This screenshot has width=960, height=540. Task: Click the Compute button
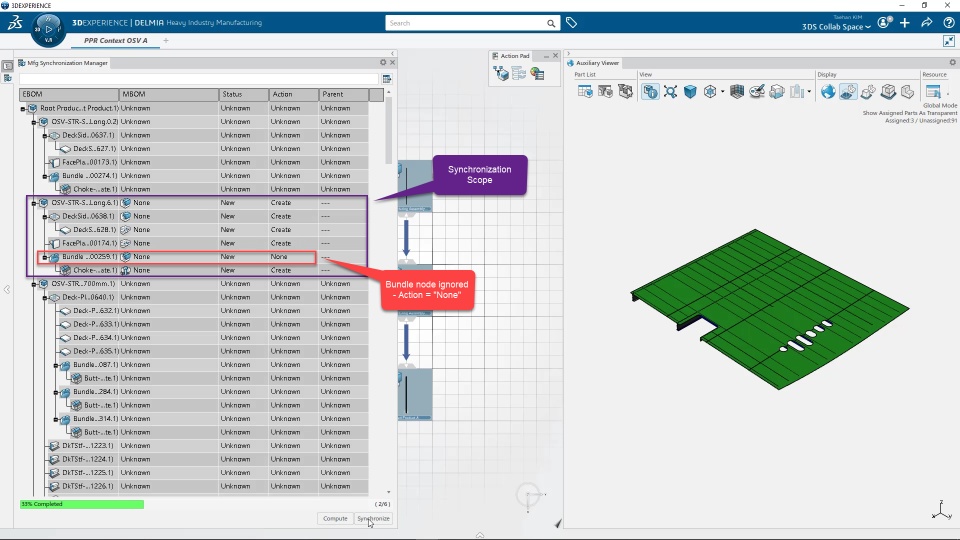point(335,519)
